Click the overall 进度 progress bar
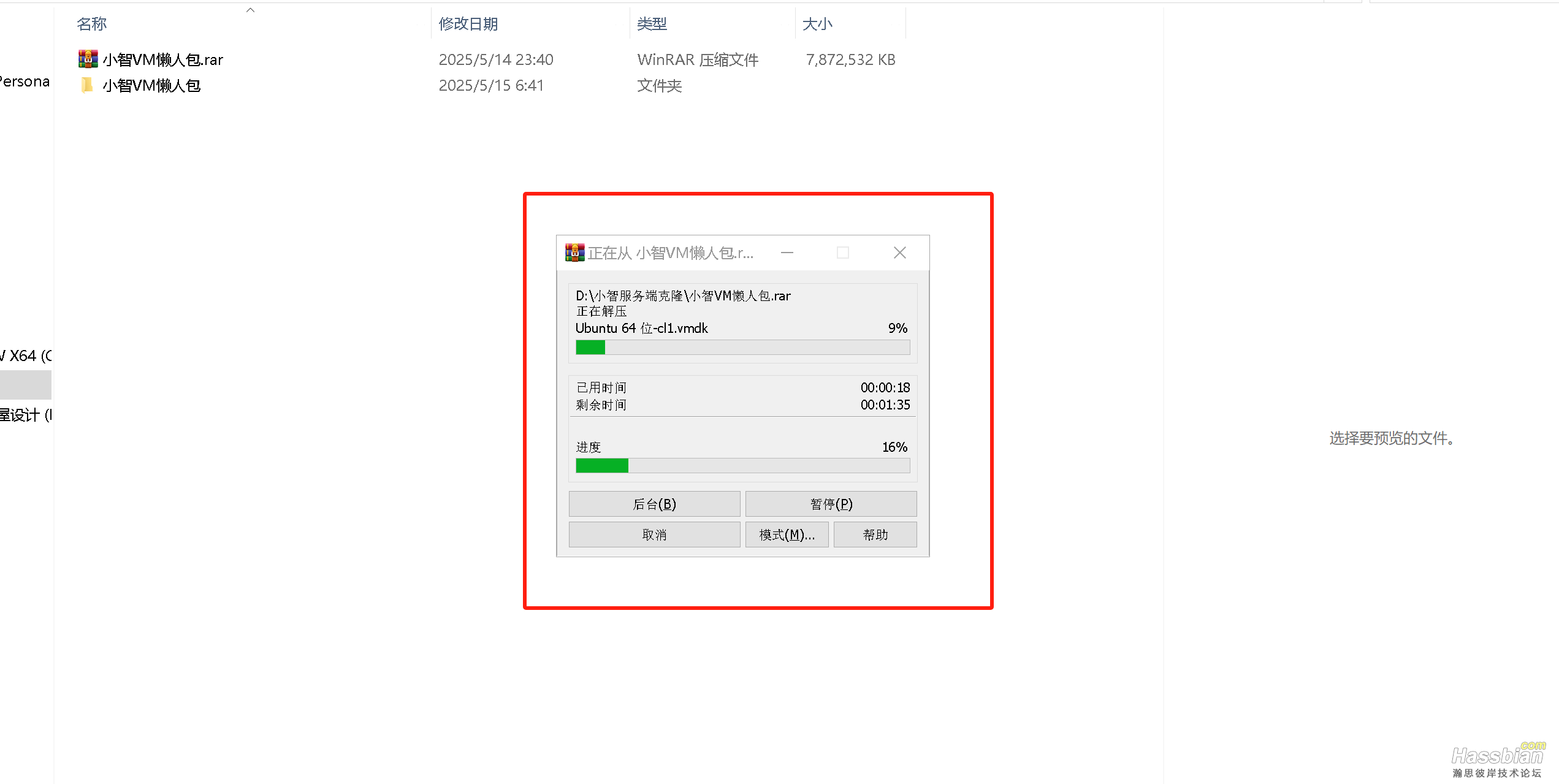This screenshot has width=1559, height=784. [742, 466]
